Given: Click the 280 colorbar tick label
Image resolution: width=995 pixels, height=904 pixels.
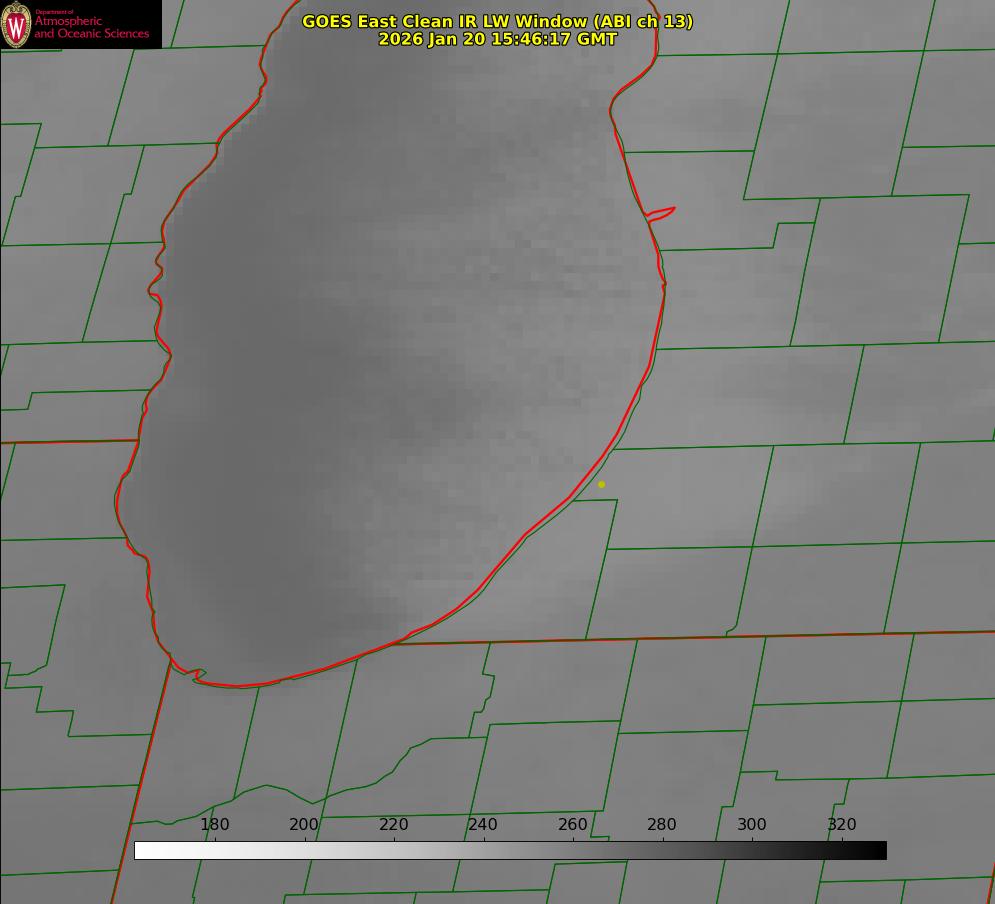Looking at the screenshot, I should click(x=662, y=824).
